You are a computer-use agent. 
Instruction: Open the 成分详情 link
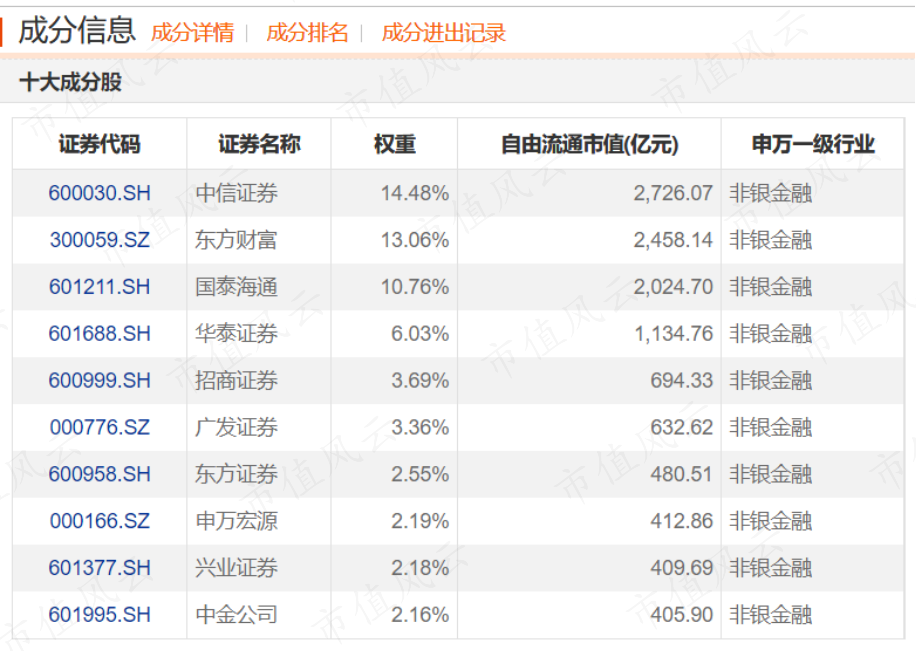tap(192, 33)
